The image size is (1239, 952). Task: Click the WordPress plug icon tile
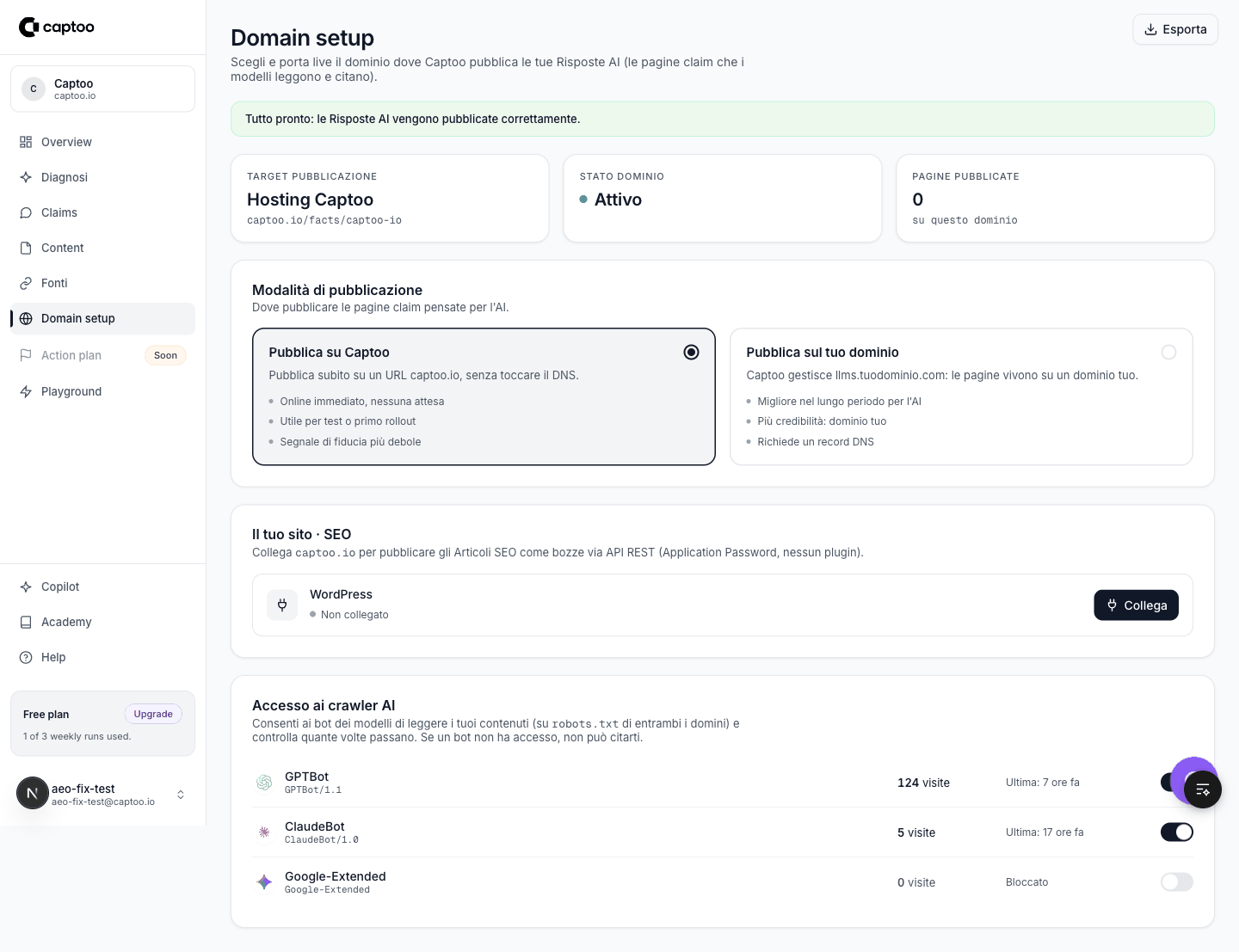282,605
